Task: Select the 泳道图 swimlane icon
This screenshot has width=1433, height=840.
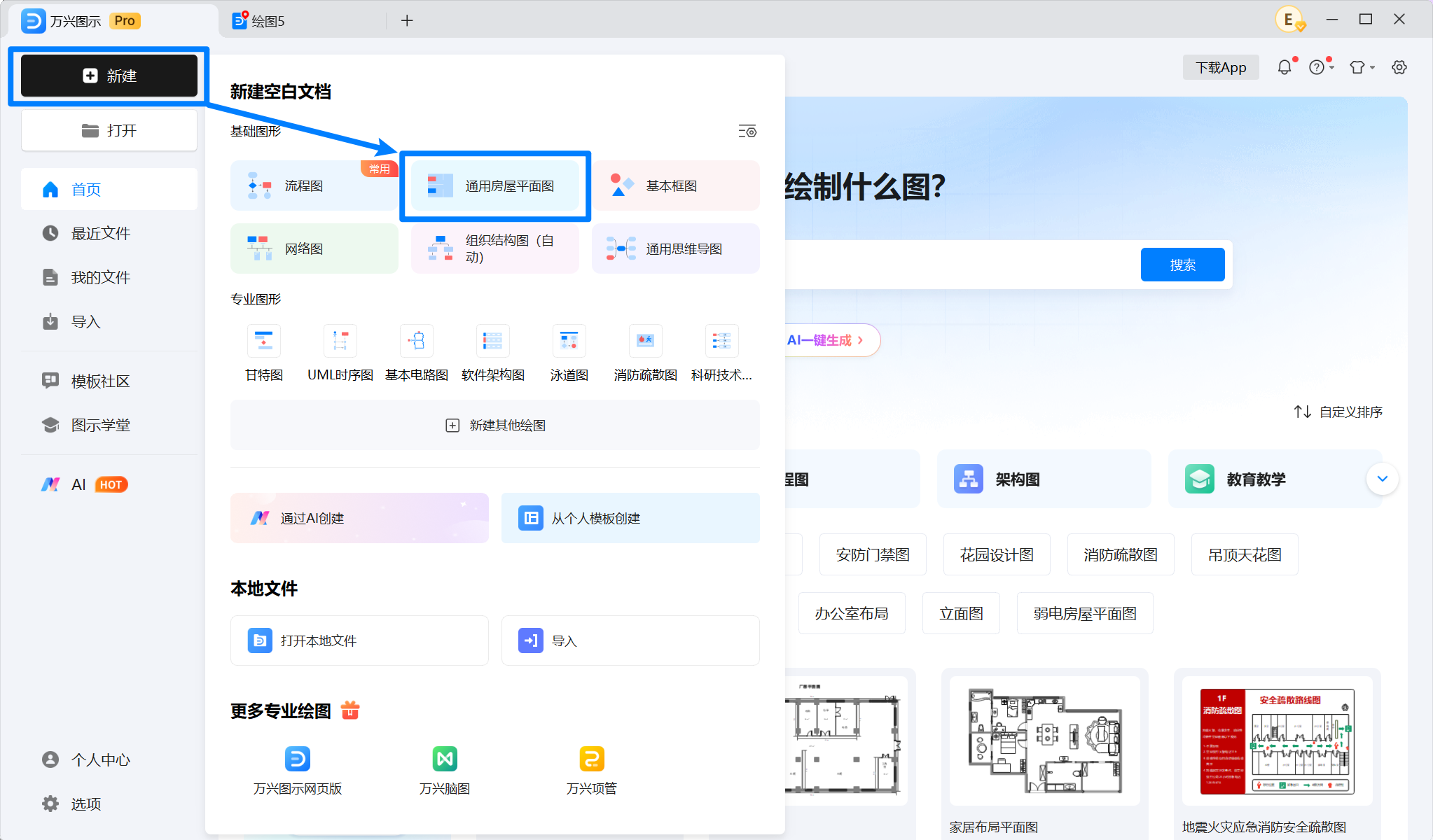Action: (569, 341)
